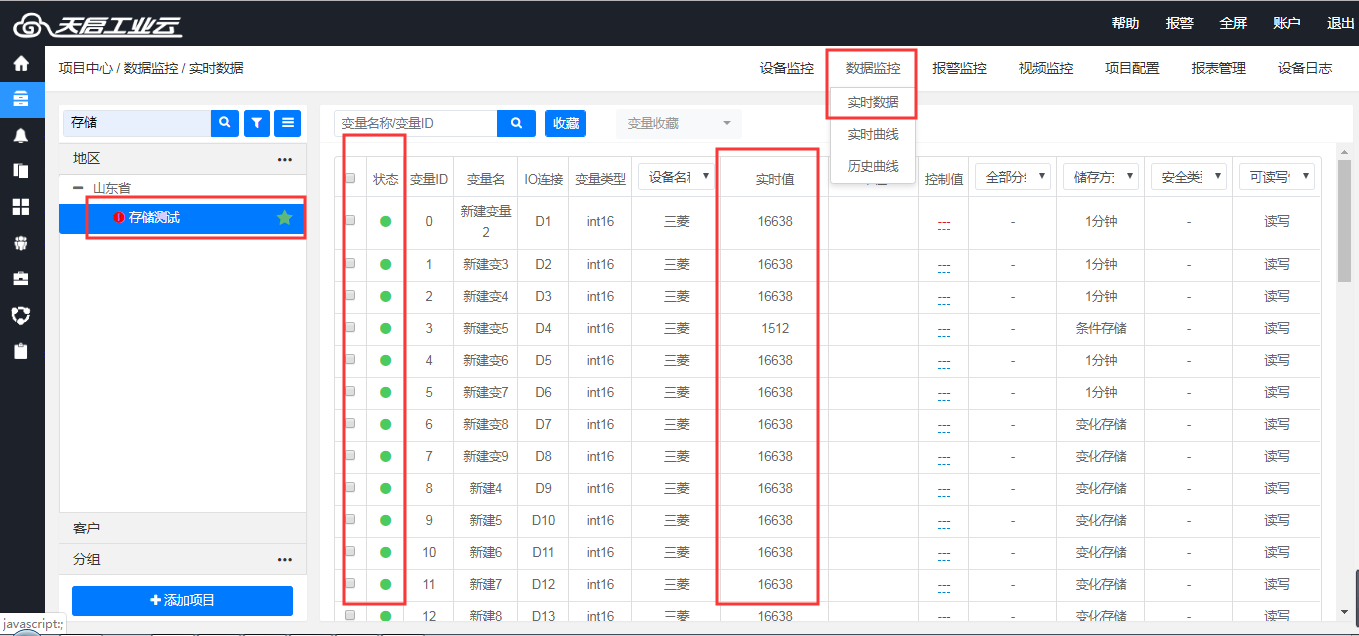Click search magnifier next to variable name field
The width and height of the screenshot is (1359, 636).
(x=516, y=123)
